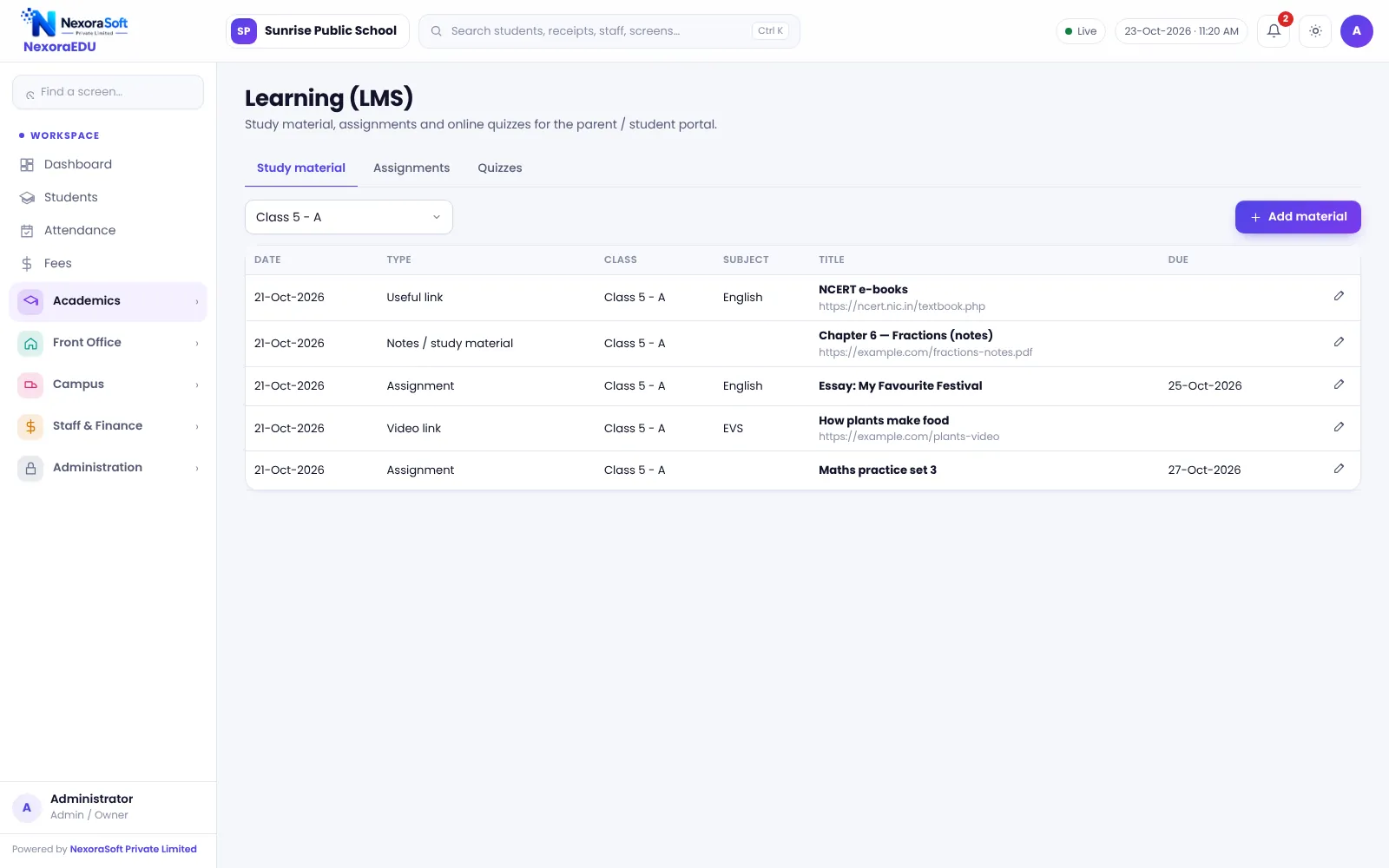The width and height of the screenshot is (1389, 868).
Task: Edit the Maths practice set 3 row
Action: (1339, 469)
